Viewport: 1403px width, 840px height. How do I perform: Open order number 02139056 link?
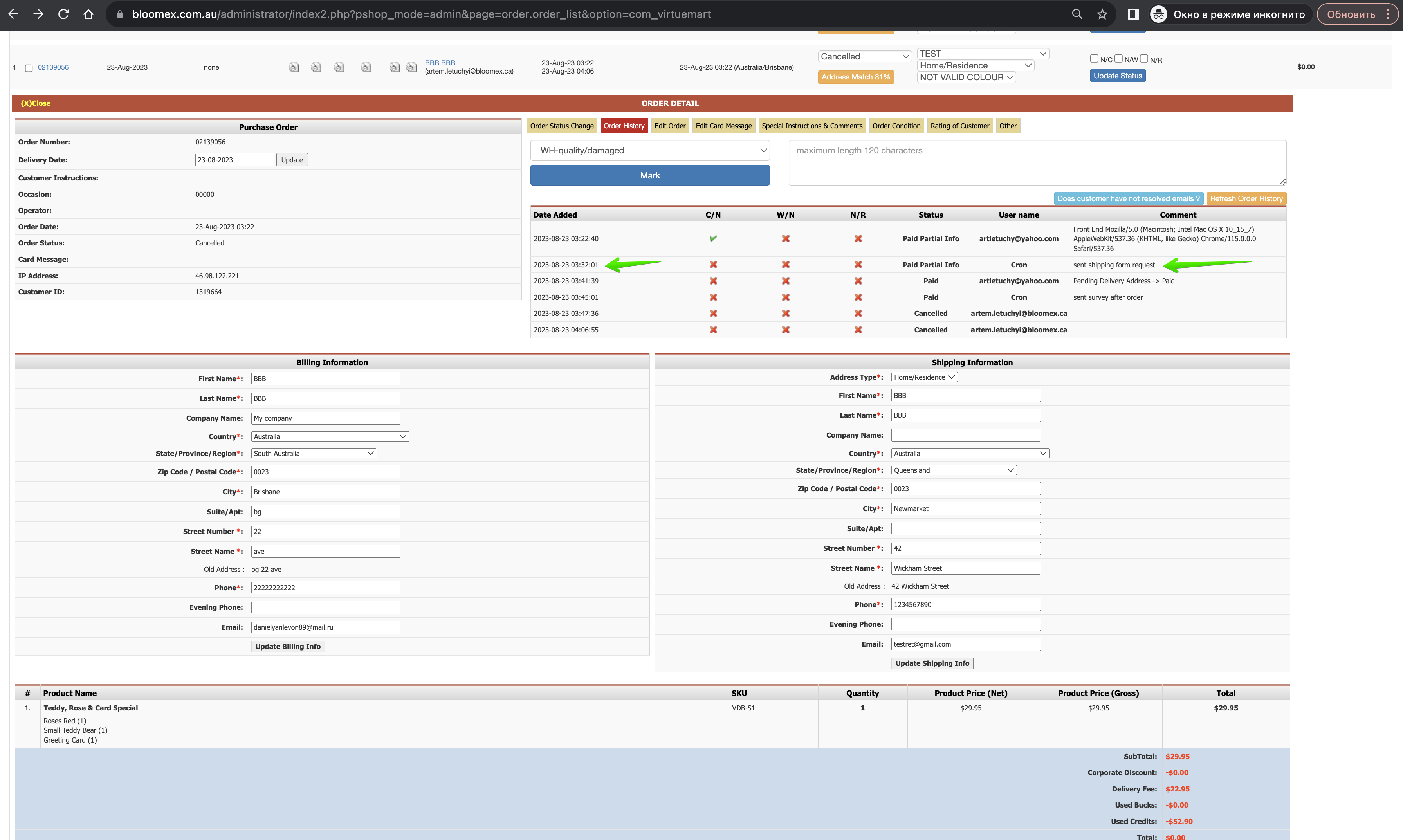pyautogui.click(x=53, y=67)
